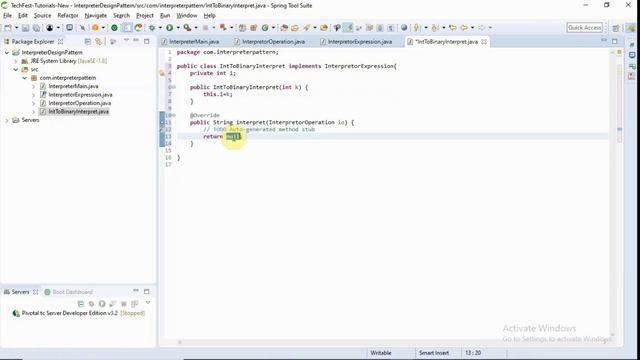
Task: Click the Debug bug toolbar icon
Action: [x=151, y=28]
